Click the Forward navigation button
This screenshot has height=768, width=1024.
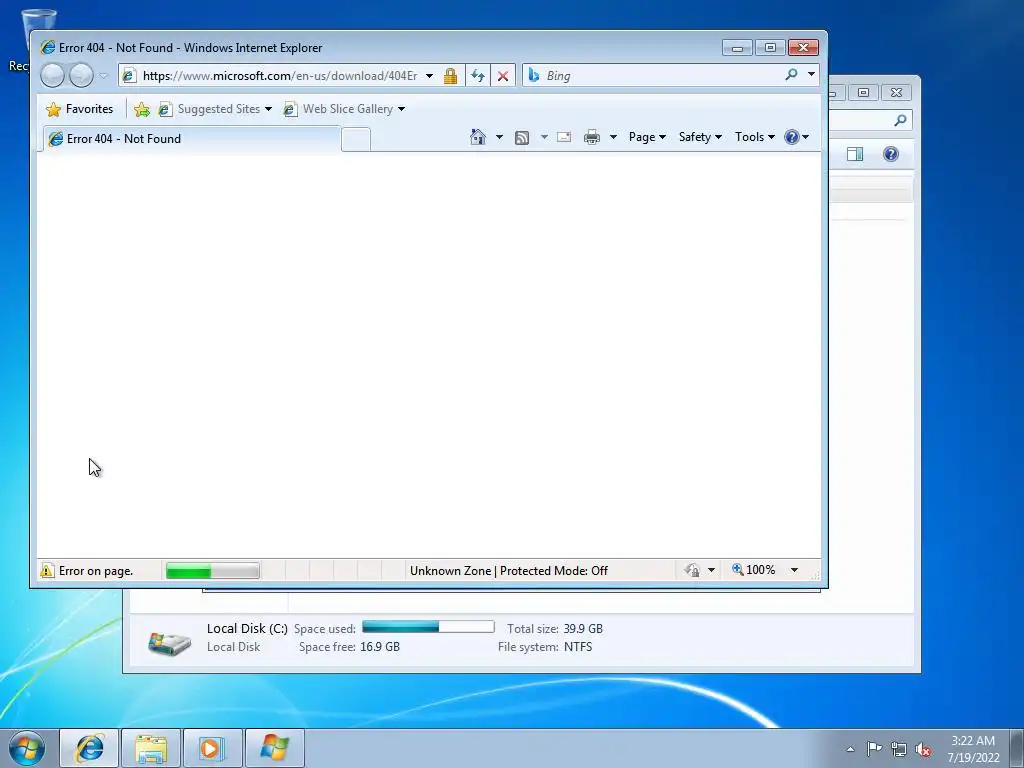(81, 76)
